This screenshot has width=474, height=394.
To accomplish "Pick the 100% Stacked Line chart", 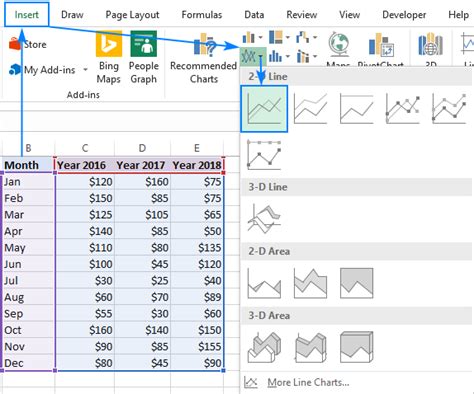I will (356, 109).
